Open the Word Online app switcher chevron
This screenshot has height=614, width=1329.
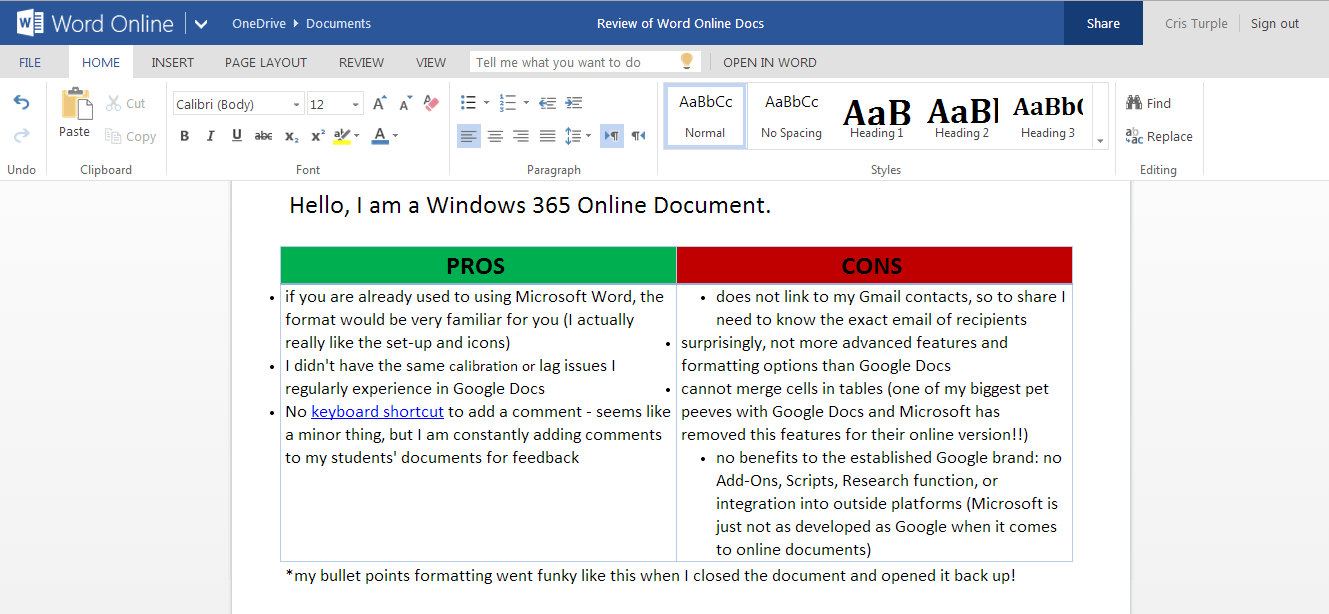pos(201,23)
